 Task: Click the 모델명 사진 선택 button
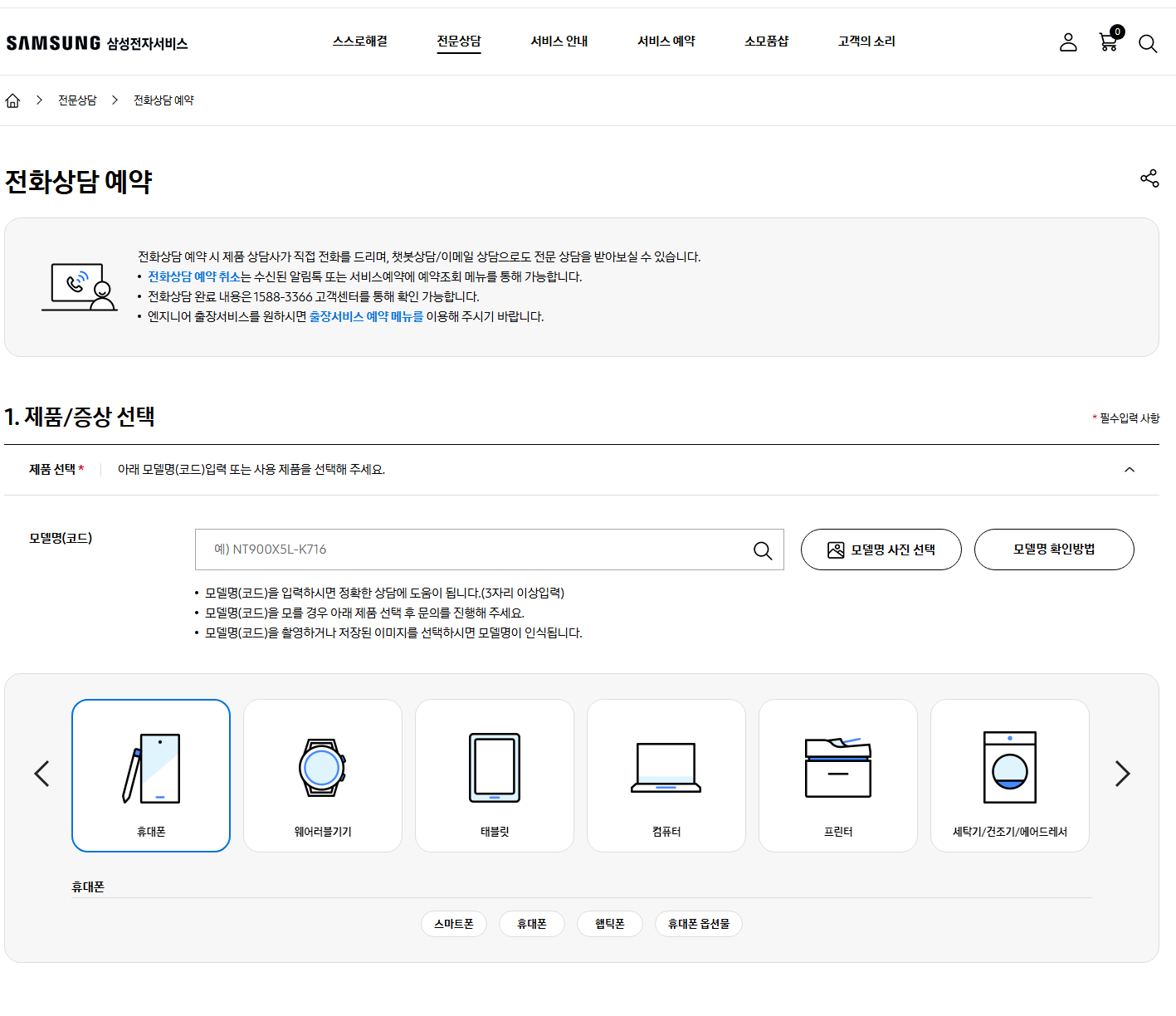(x=881, y=550)
